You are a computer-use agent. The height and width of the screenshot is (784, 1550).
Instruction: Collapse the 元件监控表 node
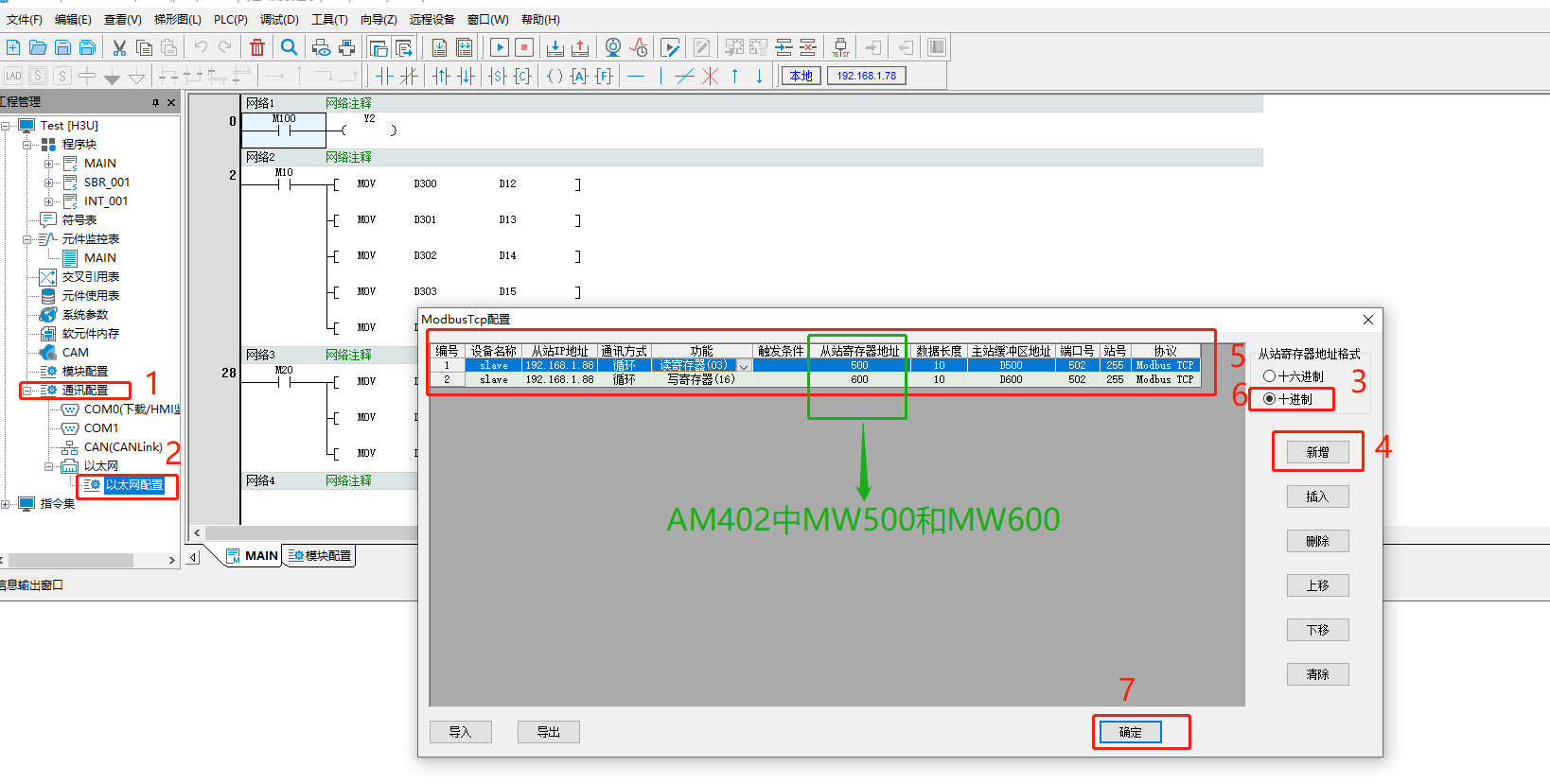[27, 238]
